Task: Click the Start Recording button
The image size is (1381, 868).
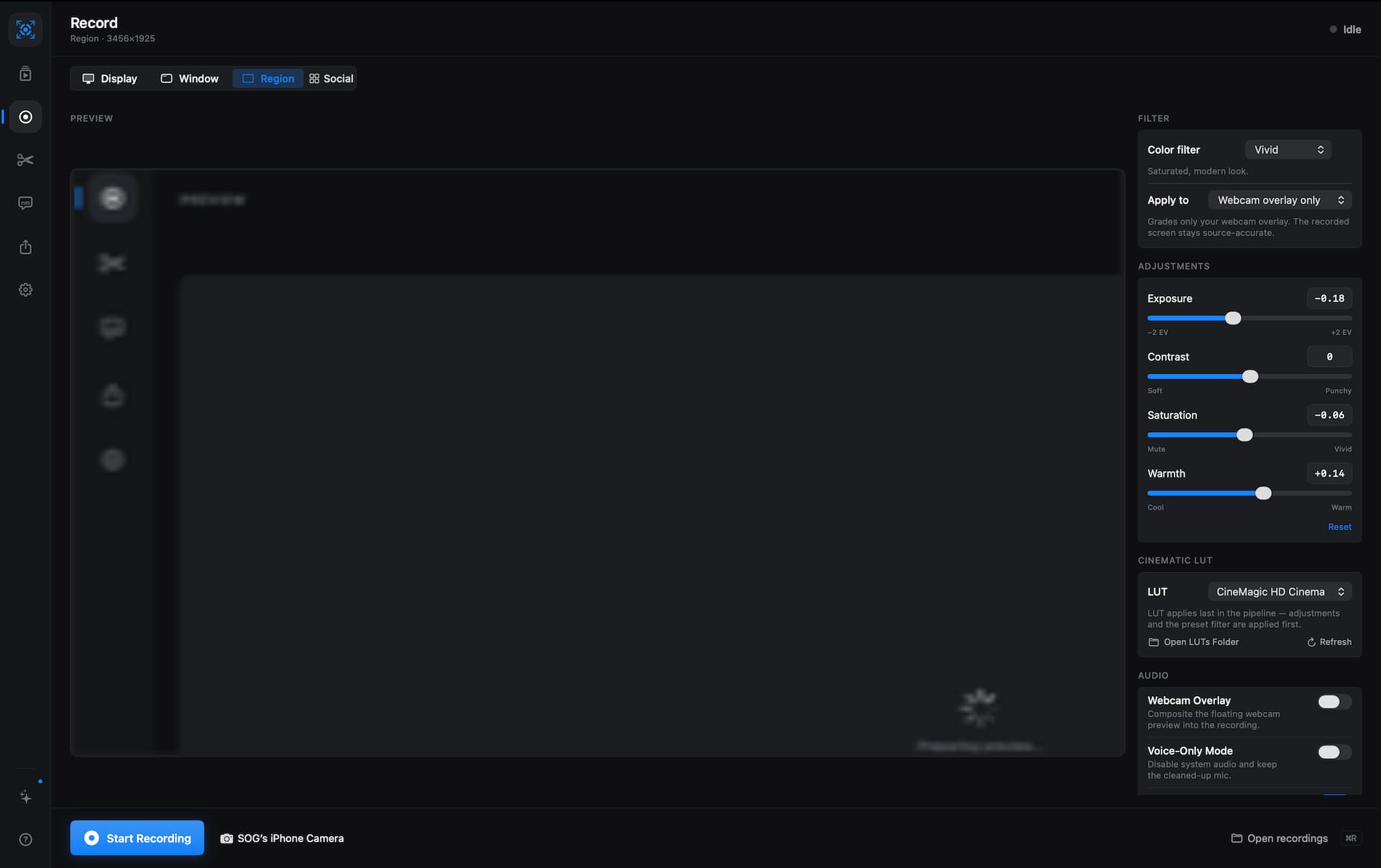Action: click(x=137, y=838)
